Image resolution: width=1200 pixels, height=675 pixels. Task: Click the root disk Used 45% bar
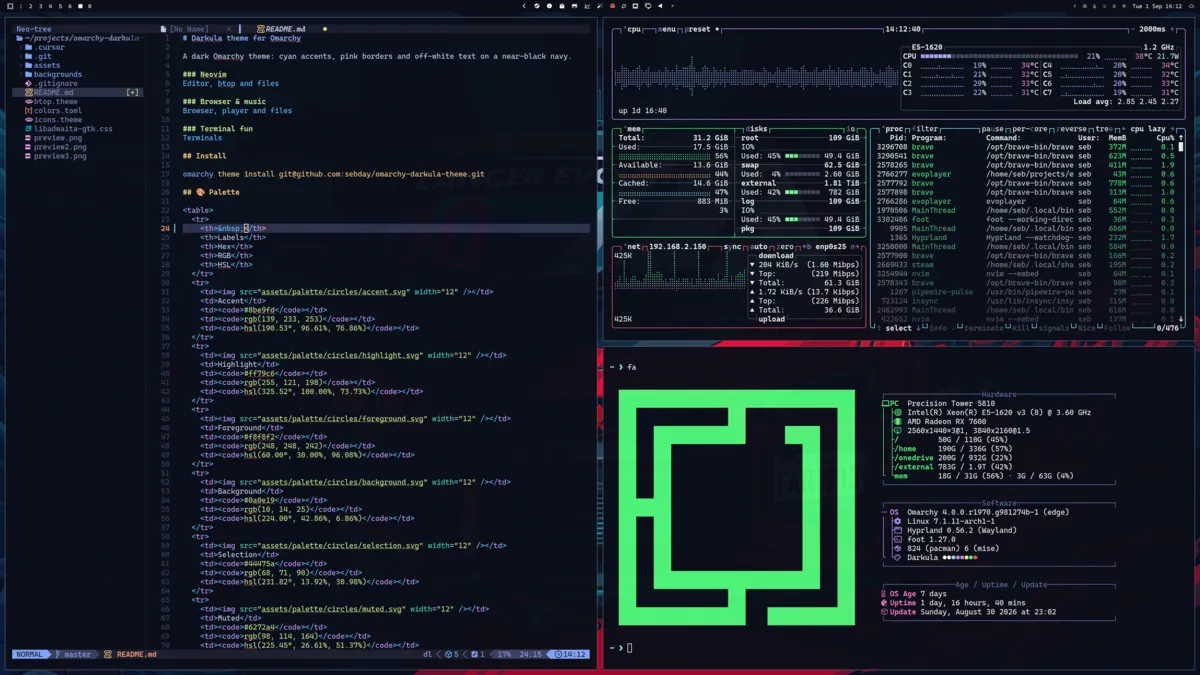click(801, 156)
